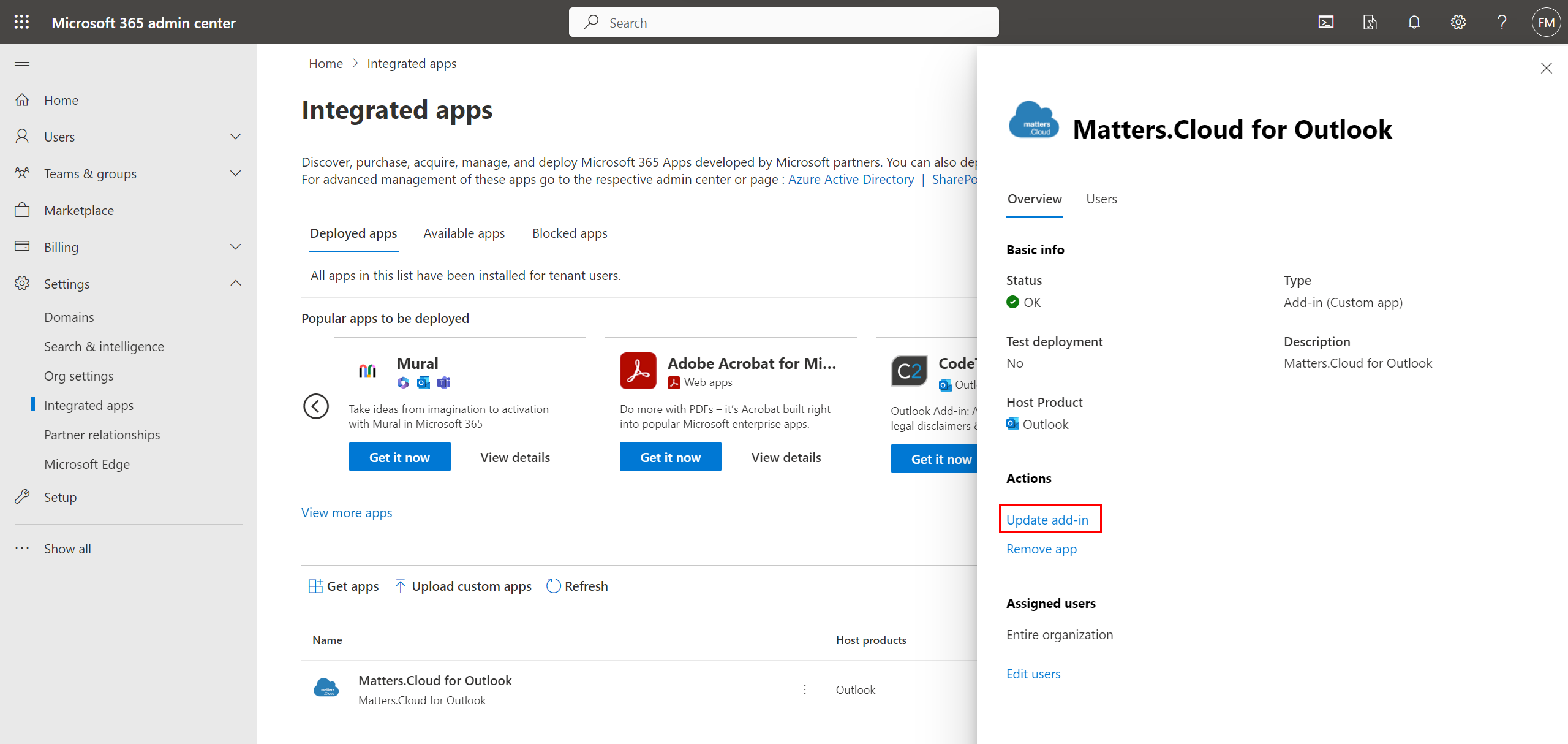The height and width of the screenshot is (744, 1568).
Task: Open Domains under Settings
Action: pyautogui.click(x=69, y=317)
